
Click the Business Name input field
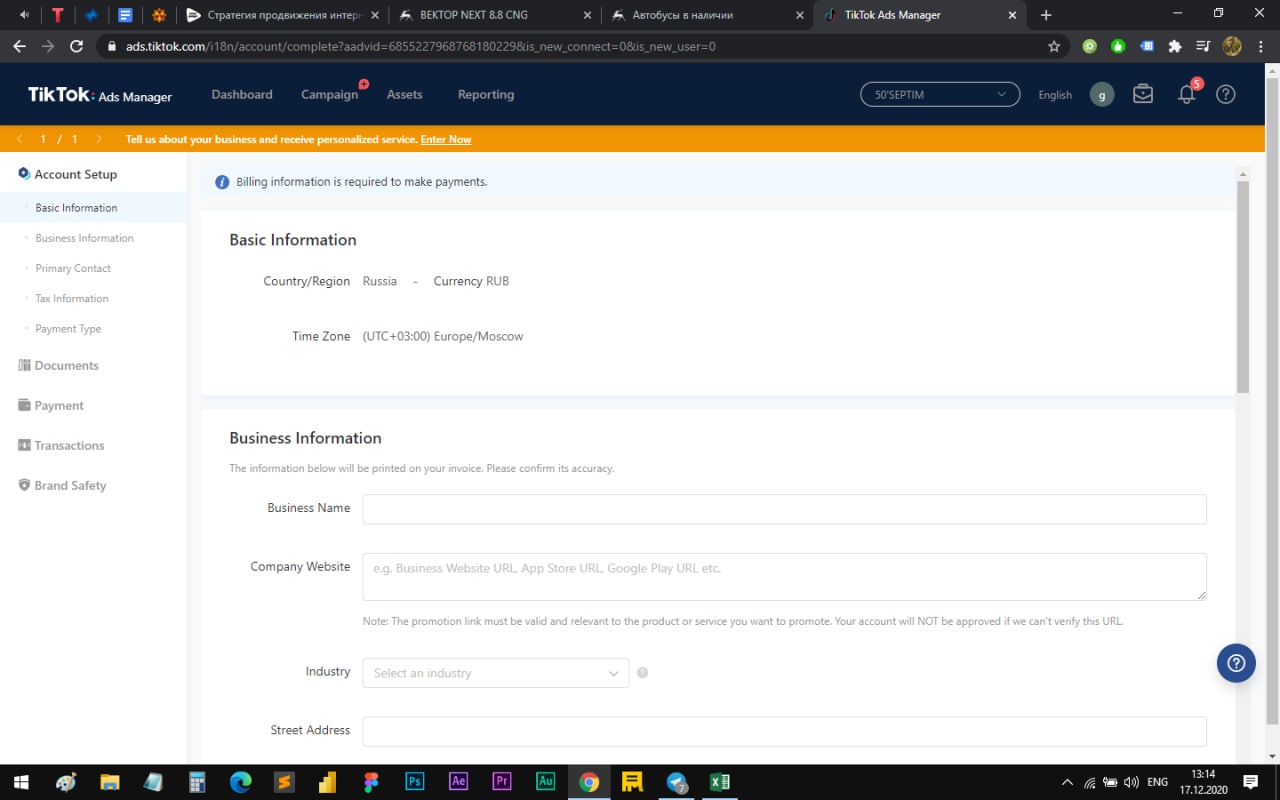click(784, 508)
